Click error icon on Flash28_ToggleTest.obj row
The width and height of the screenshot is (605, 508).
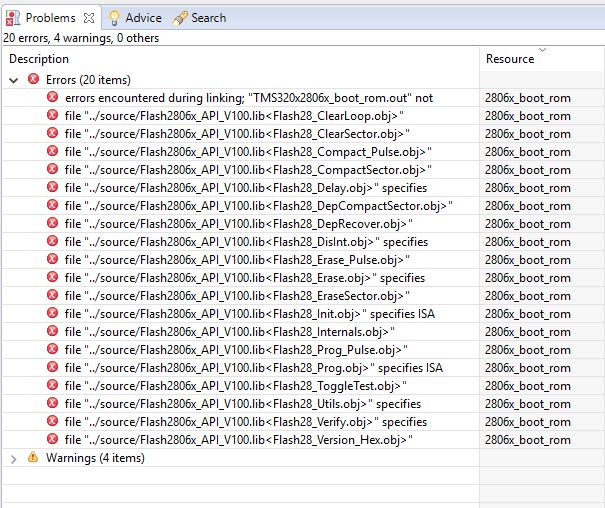click(x=52, y=385)
